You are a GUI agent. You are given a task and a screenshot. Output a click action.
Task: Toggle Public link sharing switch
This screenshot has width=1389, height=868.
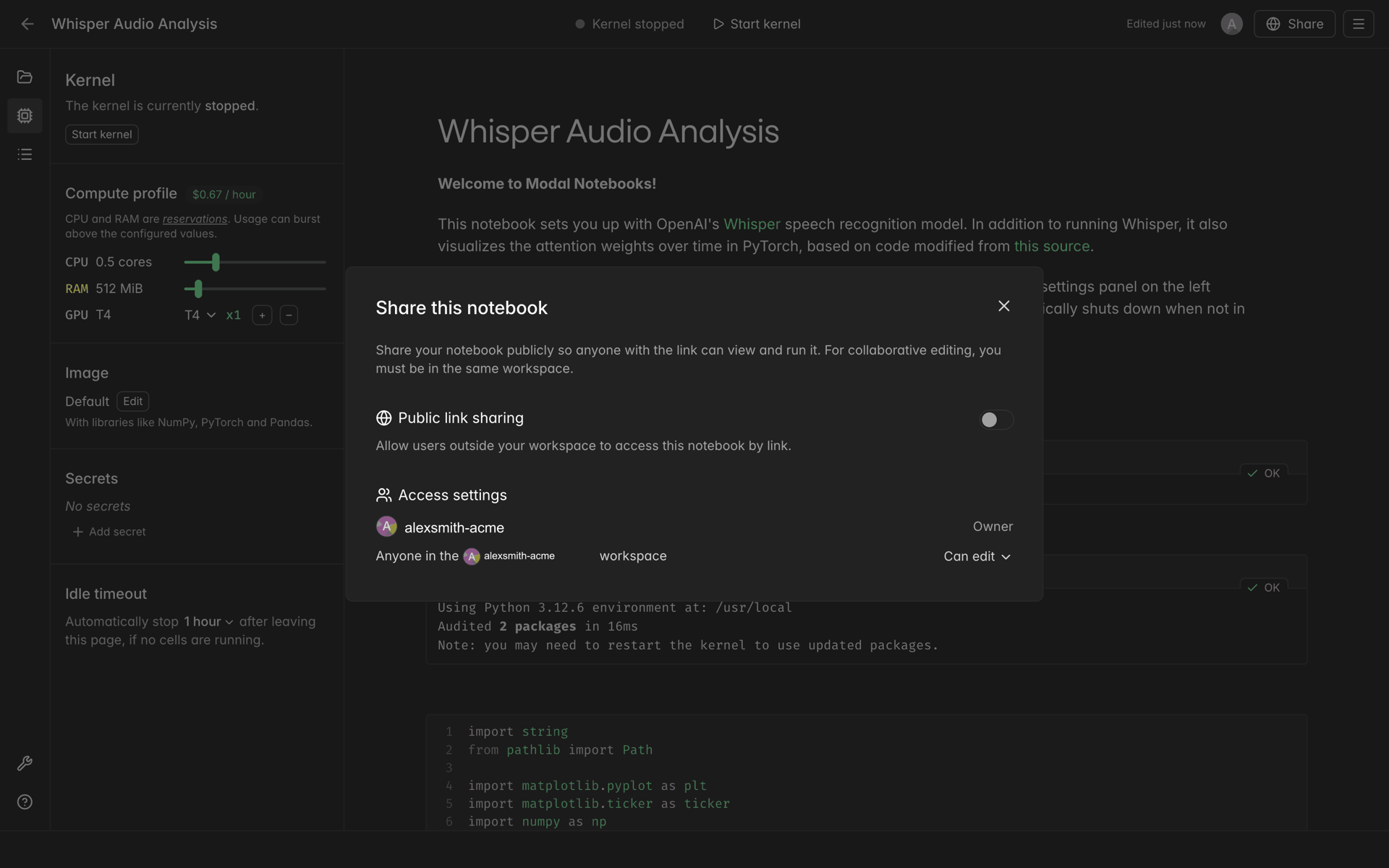coord(996,420)
